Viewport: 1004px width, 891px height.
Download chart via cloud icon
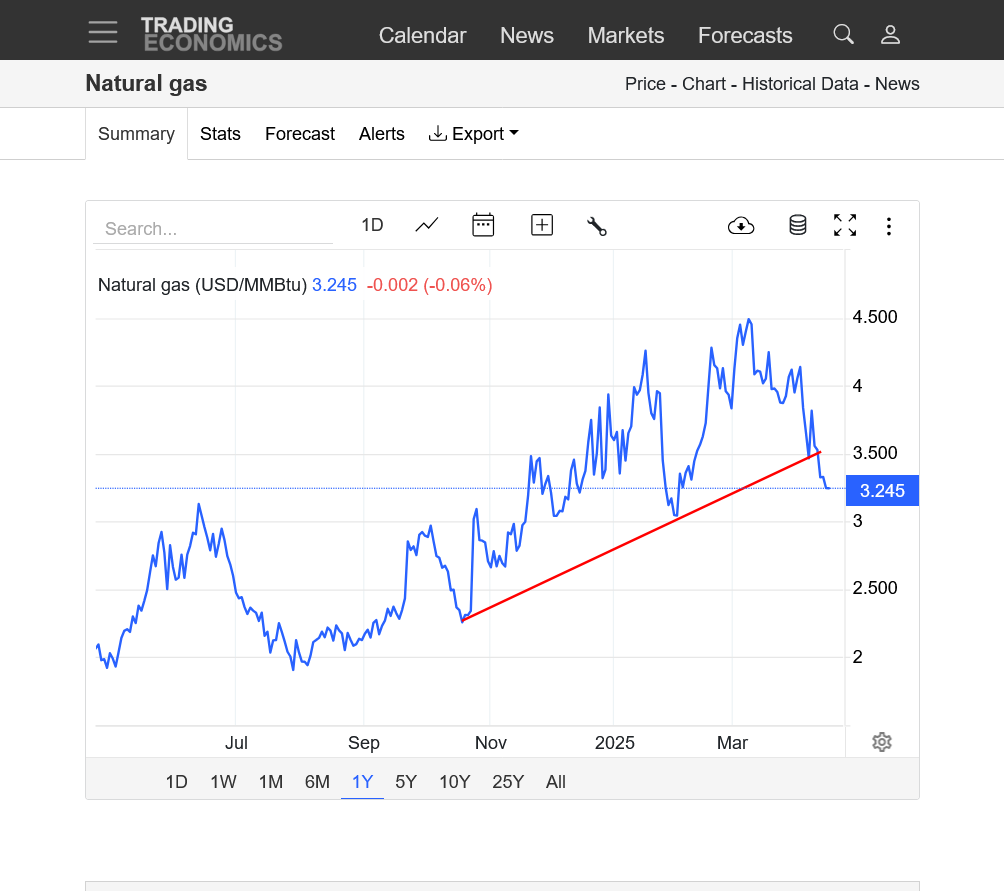pyautogui.click(x=741, y=226)
